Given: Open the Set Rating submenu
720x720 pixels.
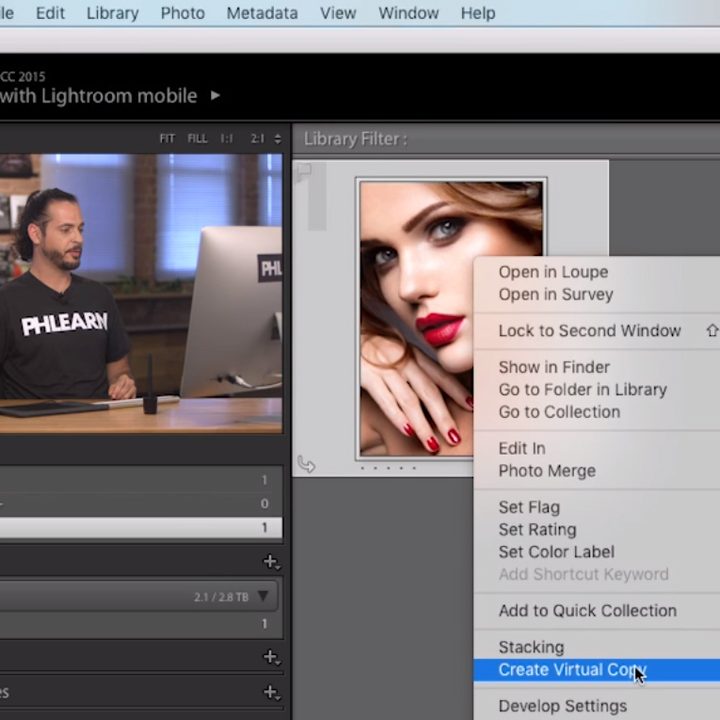Looking at the screenshot, I should [x=537, y=529].
